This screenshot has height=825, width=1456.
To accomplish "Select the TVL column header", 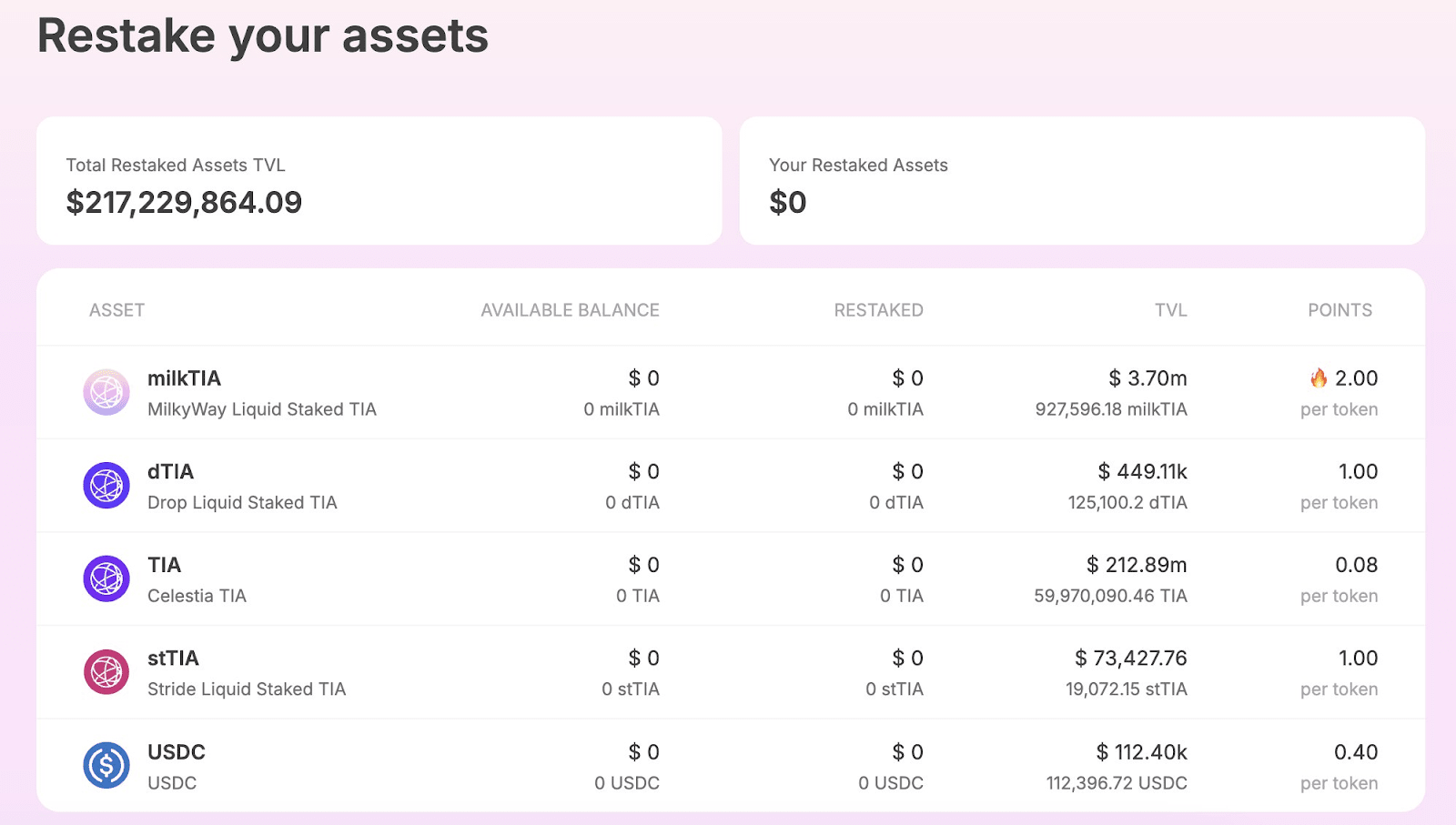I will [x=1171, y=310].
